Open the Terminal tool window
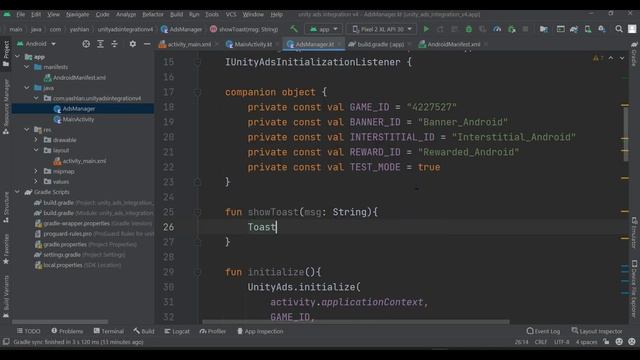 coord(108,331)
